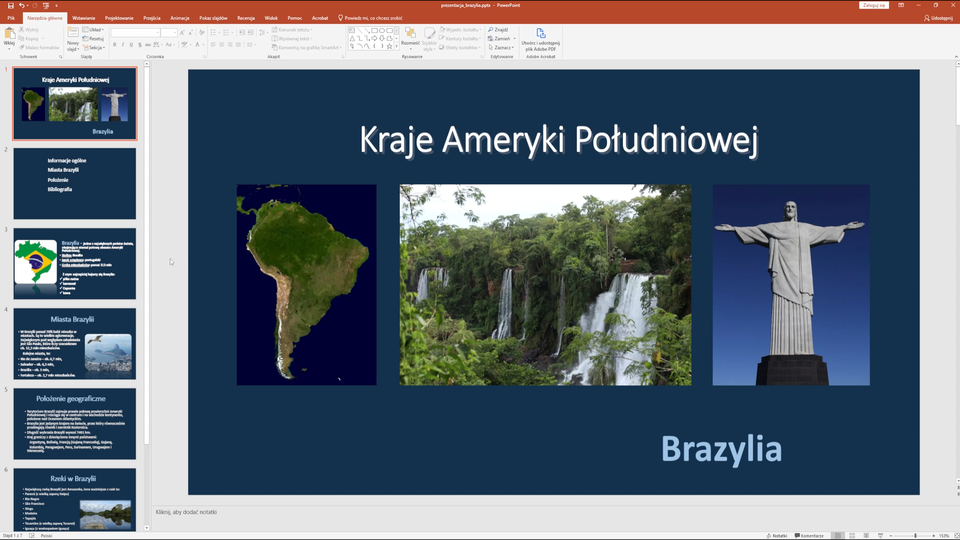Switch to the Animacje tab
960x540 pixels.
180,18
